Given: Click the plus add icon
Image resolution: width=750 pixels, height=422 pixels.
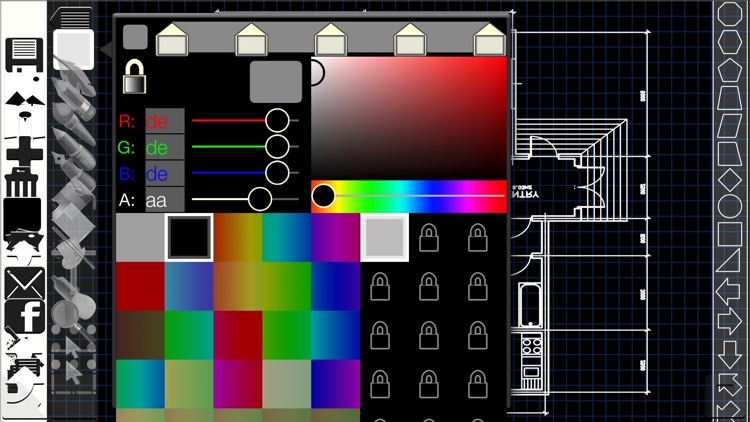Looking at the screenshot, I should [24, 154].
